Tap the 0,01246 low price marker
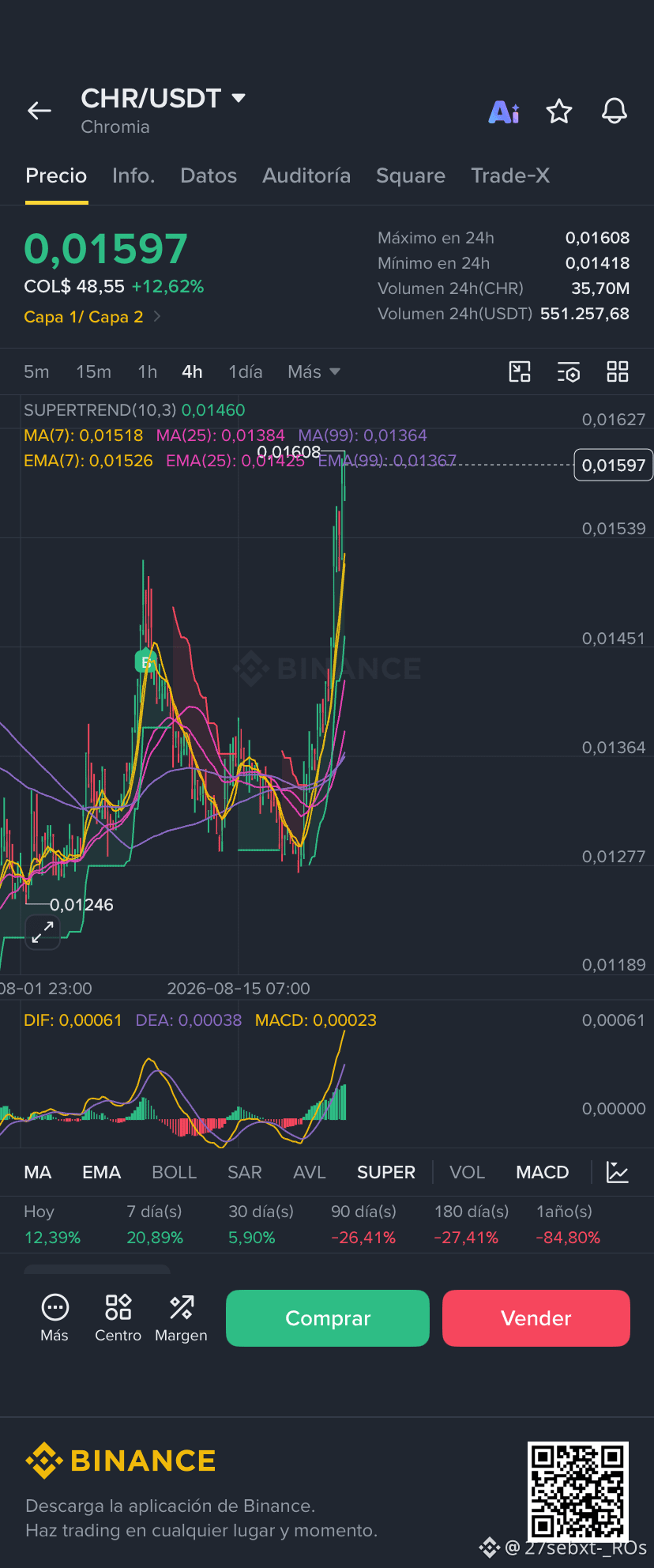This screenshot has height=1568, width=654. point(81,905)
